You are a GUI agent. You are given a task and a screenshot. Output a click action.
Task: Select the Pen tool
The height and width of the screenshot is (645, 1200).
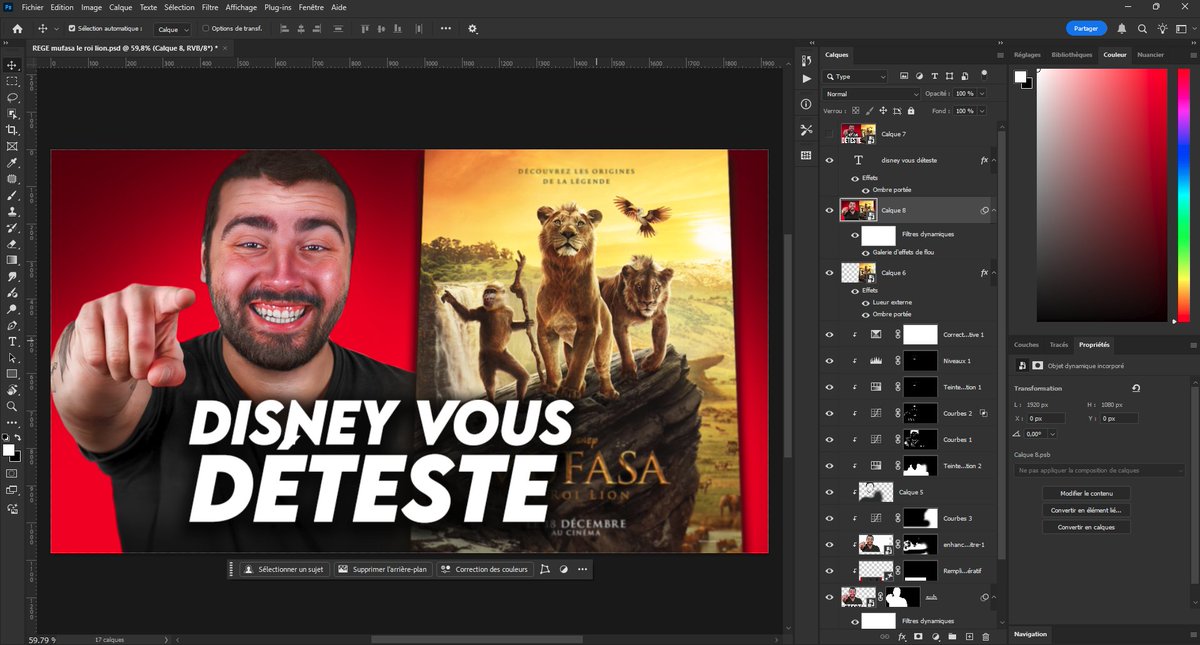12,325
